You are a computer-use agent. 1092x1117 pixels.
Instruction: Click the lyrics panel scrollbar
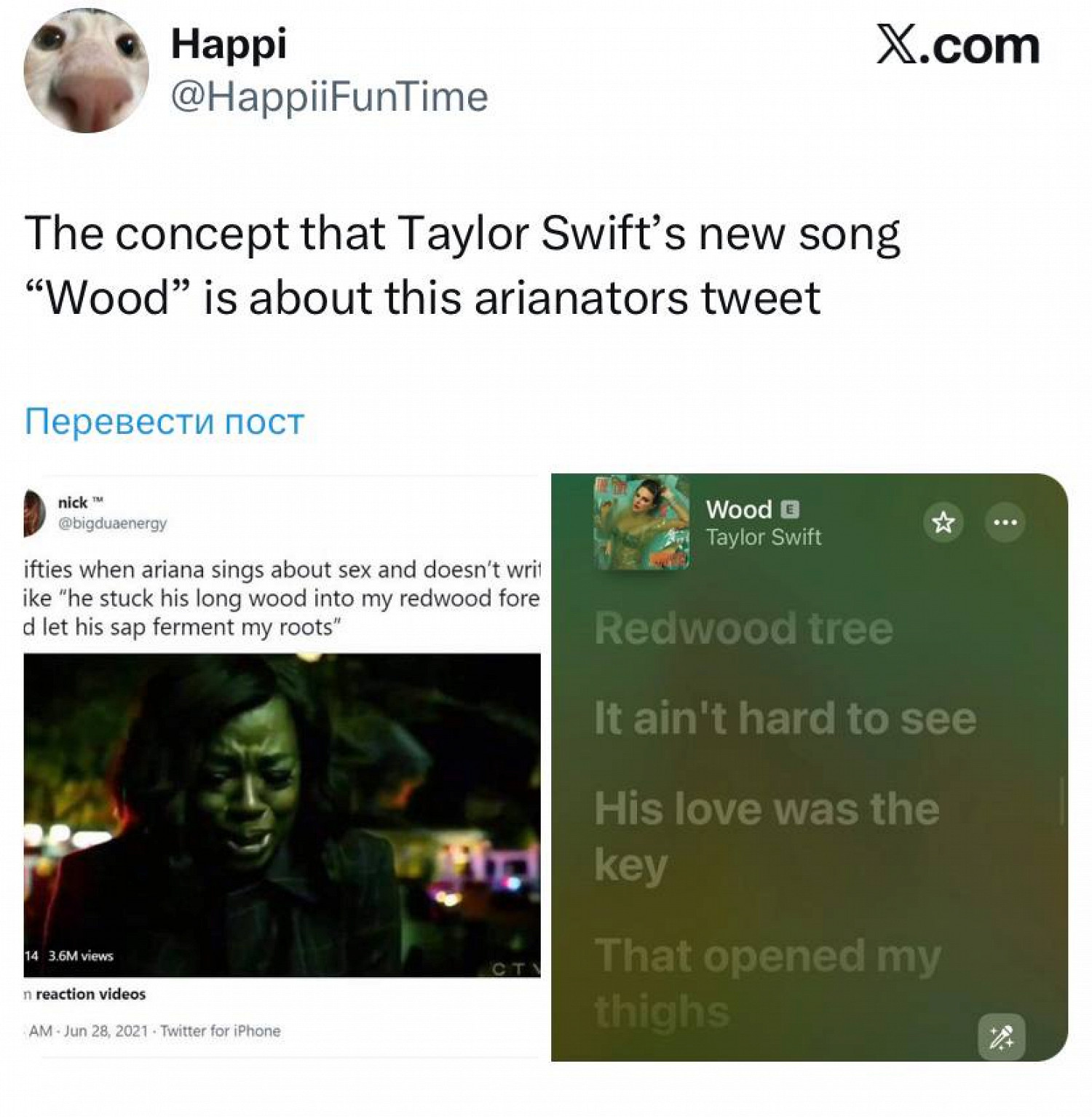tap(1062, 801)
